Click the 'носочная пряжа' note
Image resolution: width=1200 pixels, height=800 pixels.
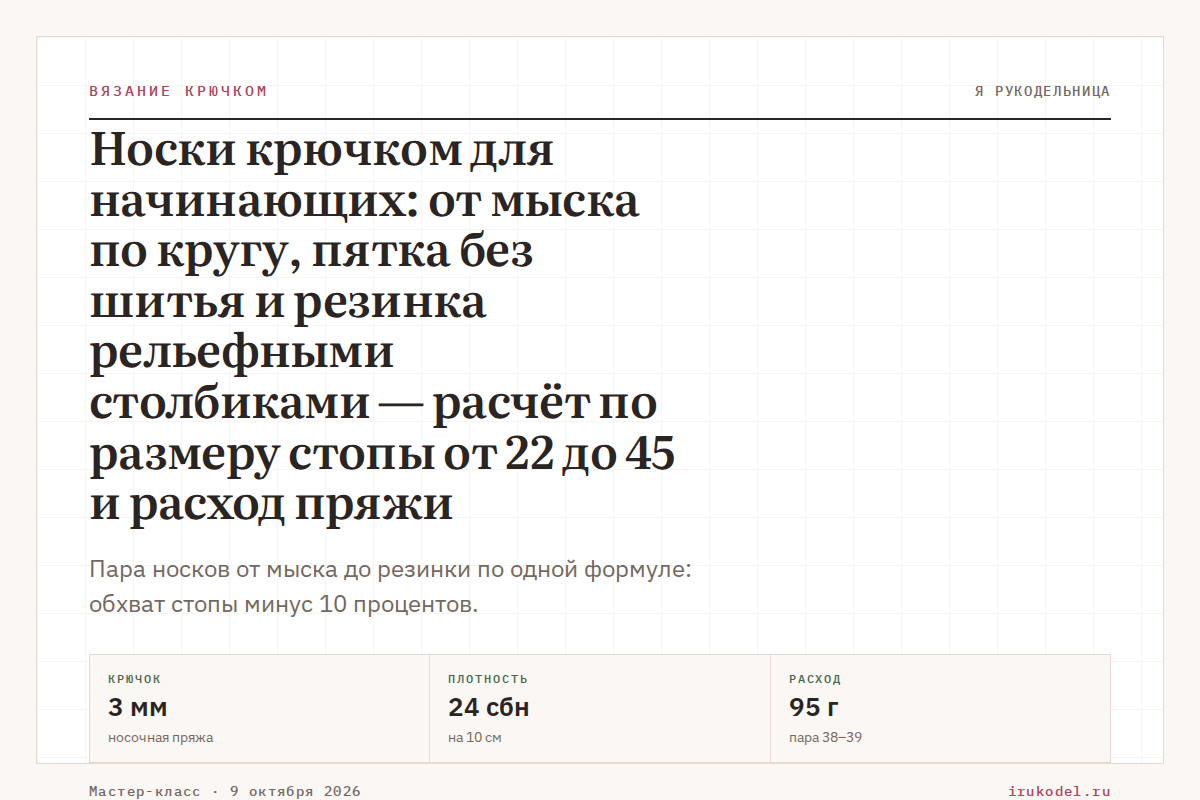(160, 738)
